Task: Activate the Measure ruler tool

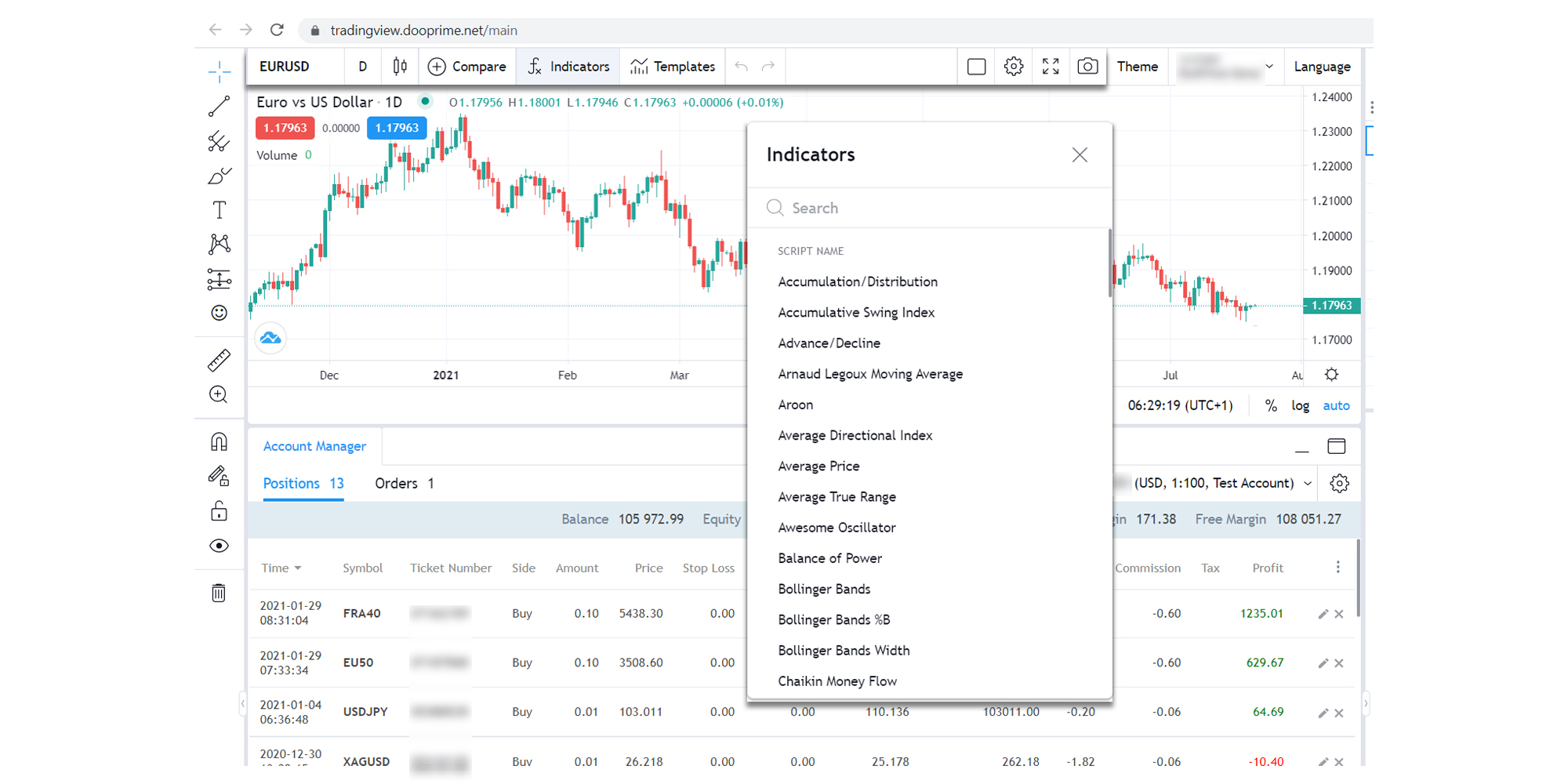Action: 220,359
